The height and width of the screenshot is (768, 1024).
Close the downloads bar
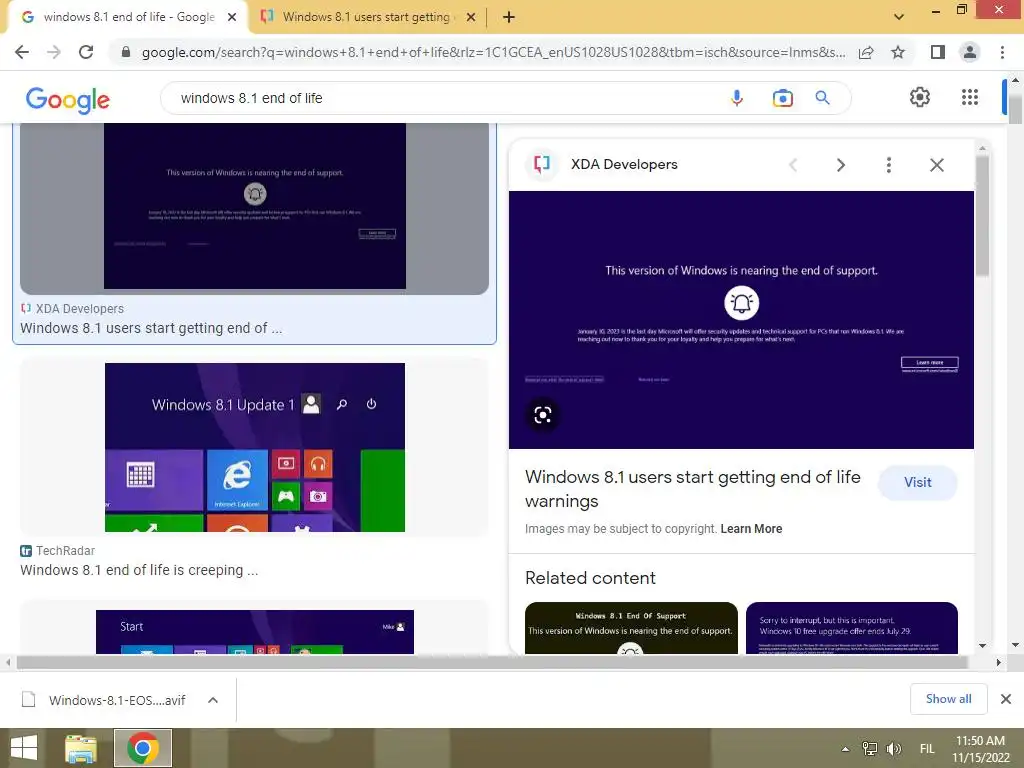1006,699
